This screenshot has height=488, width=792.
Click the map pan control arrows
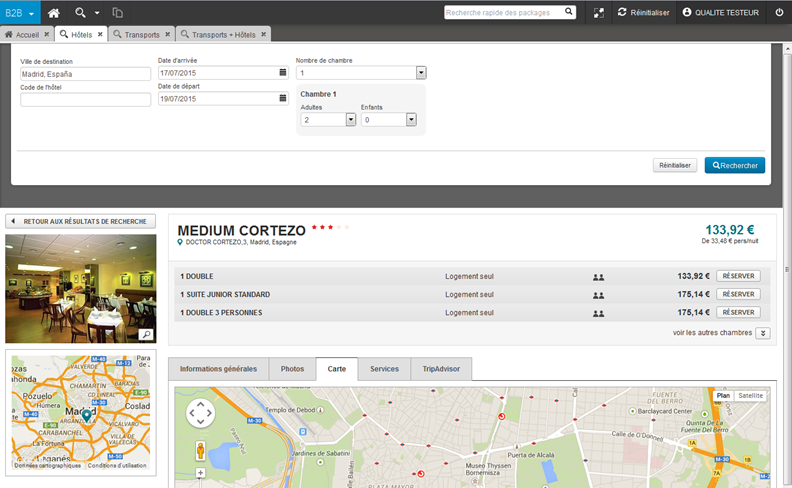(x=200, y=412)
